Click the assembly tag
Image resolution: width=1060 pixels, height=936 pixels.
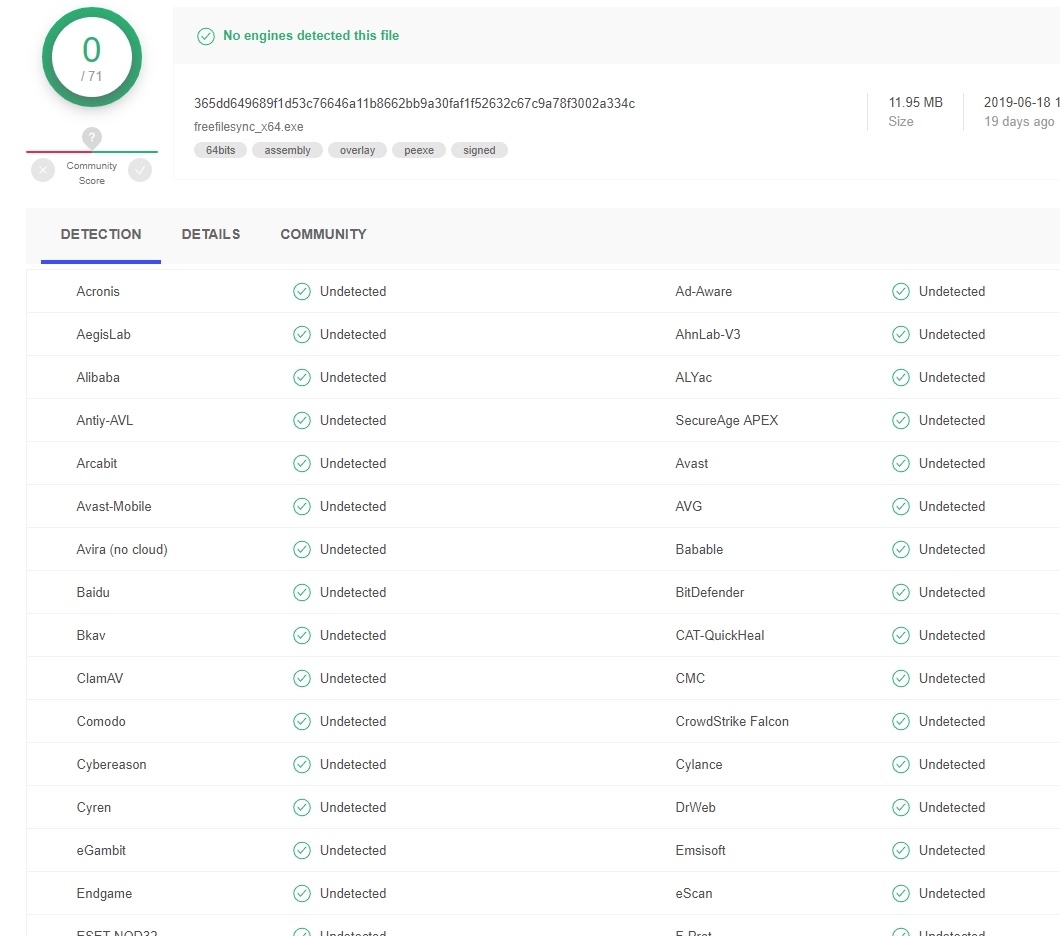287,150
